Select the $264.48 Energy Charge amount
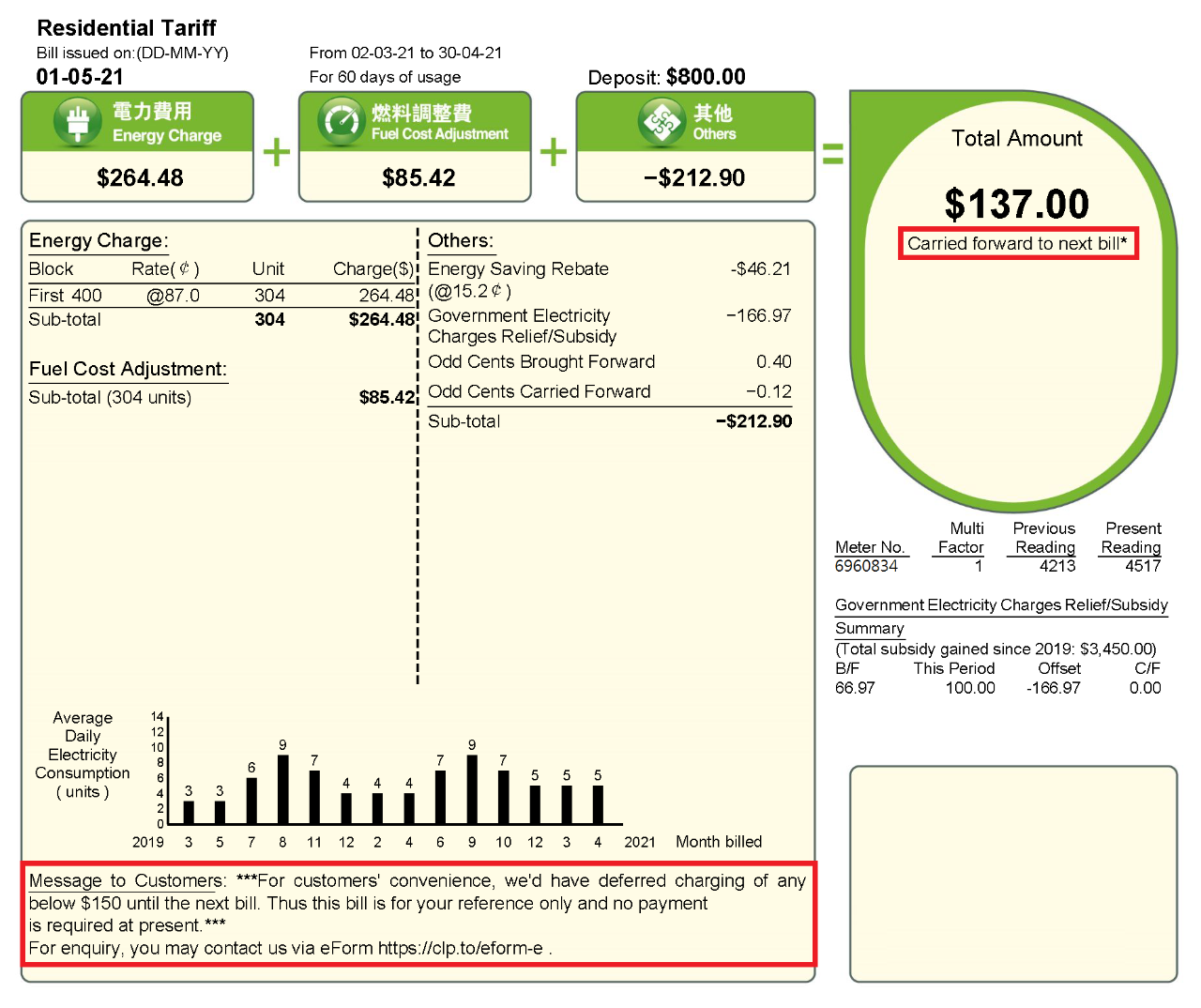 click(140, 177)
